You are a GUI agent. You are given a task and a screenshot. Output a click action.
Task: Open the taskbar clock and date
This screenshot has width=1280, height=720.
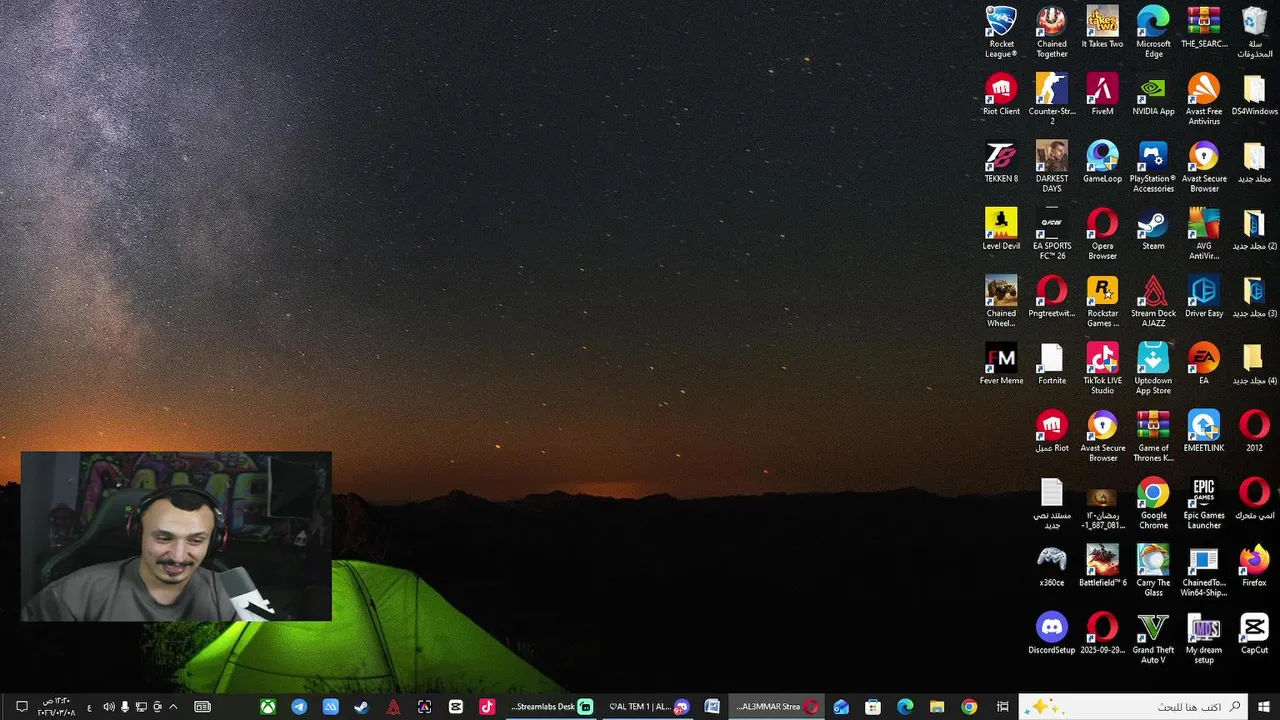[x=56, y=707]
